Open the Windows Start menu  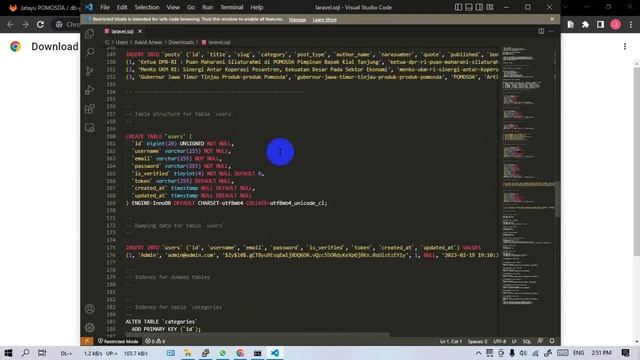(x=8, y=353)
